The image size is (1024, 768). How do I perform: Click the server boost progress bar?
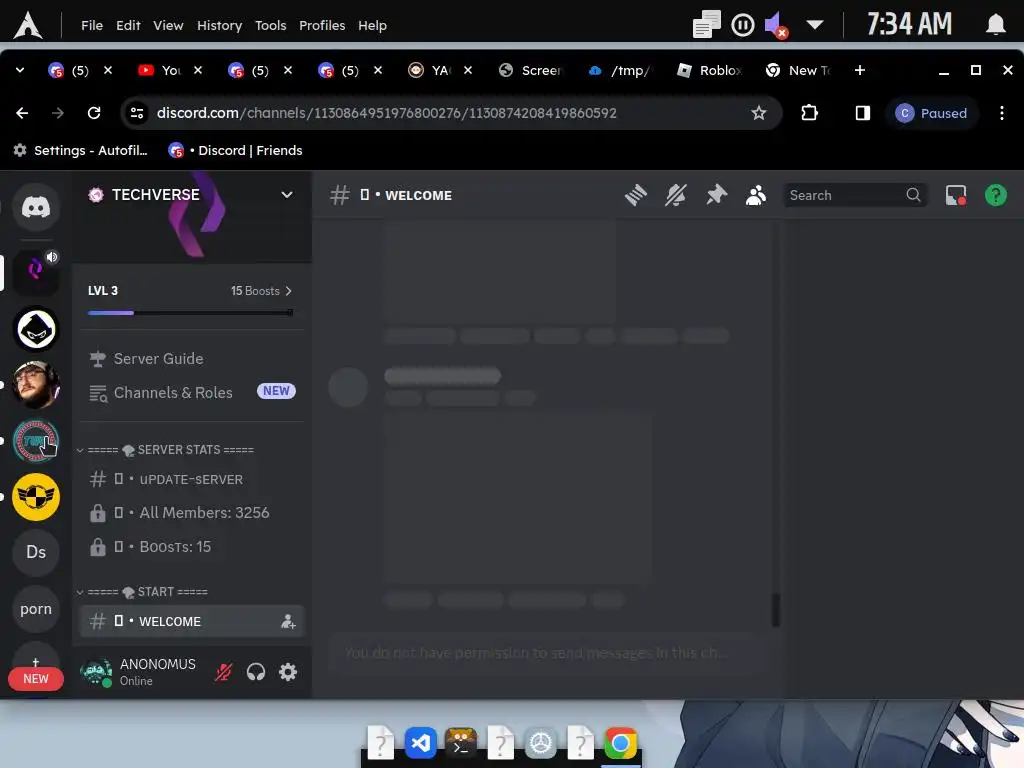(190, 313)
